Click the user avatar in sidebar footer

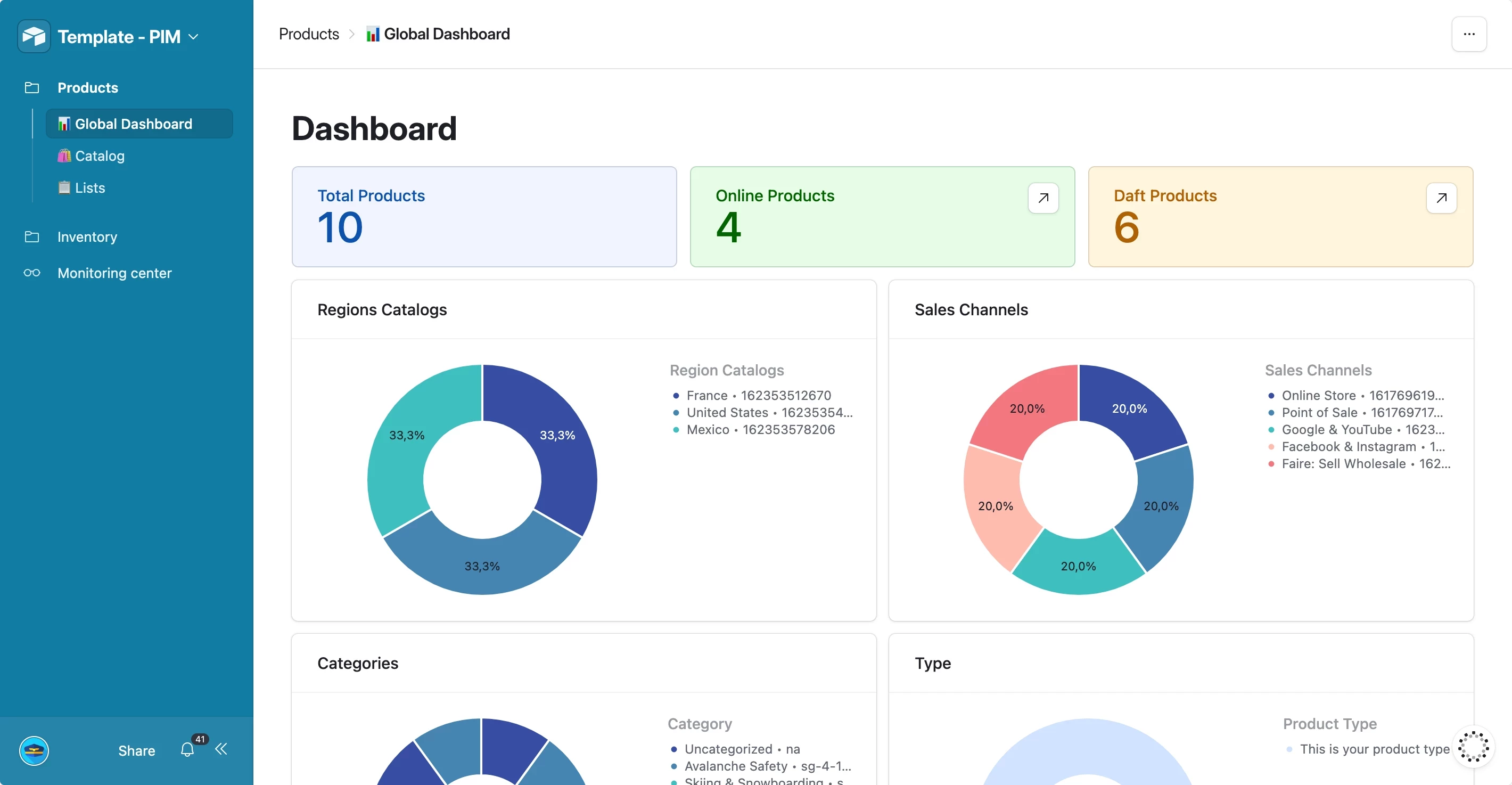pyautogui.click(x=34, y=750)
